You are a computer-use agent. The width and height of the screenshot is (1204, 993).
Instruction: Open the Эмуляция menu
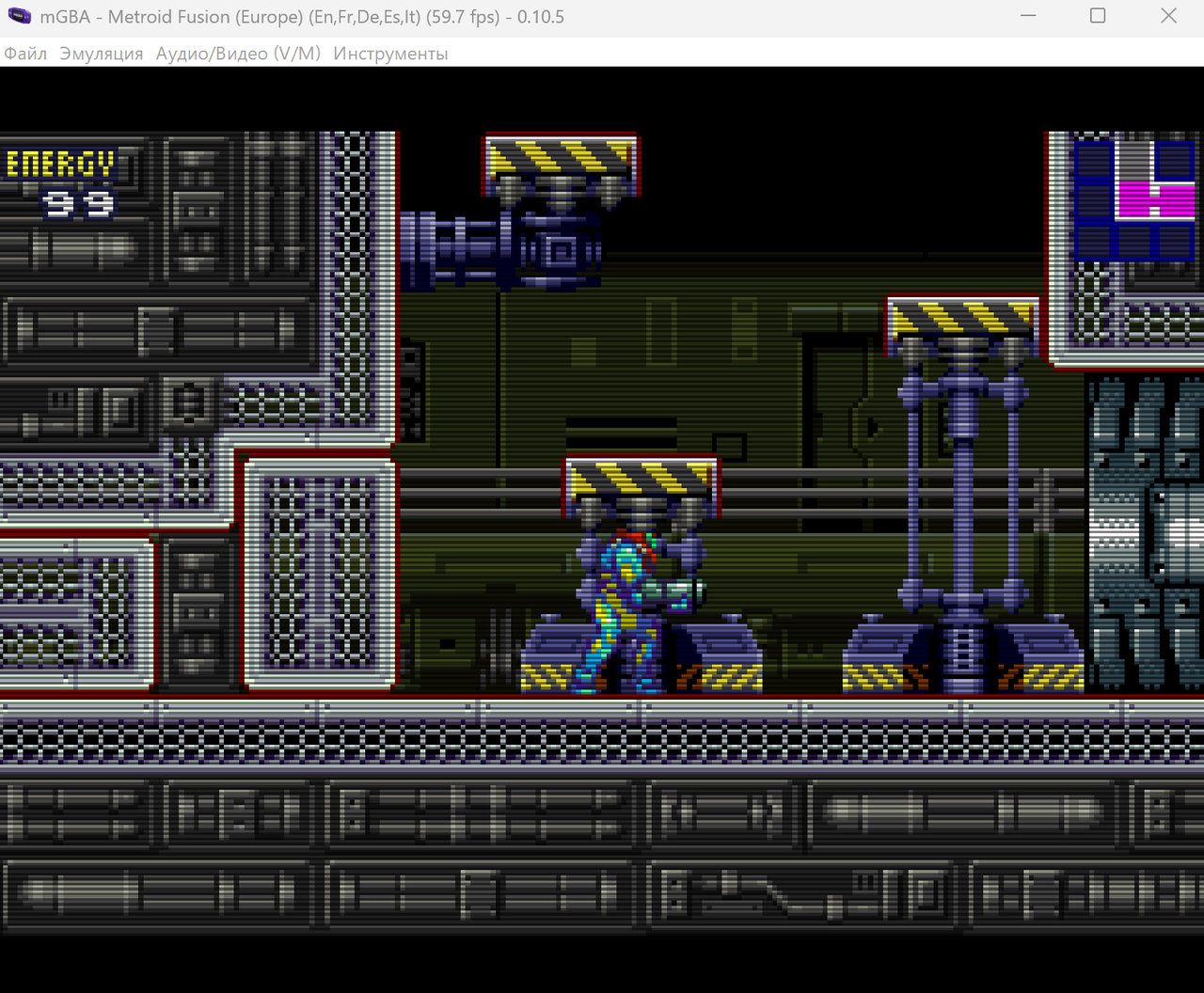pos(102,54)
